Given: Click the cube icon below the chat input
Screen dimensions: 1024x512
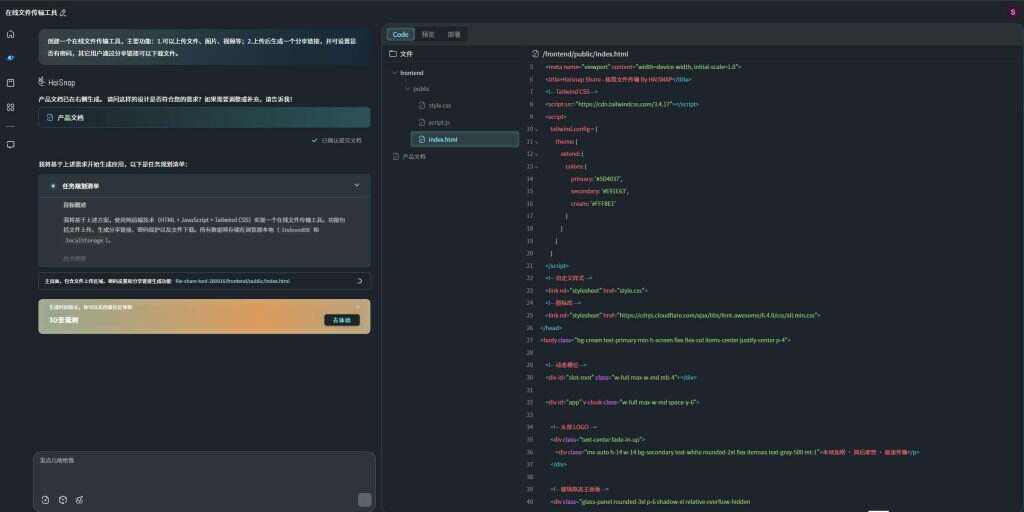Looking at the screenshot, I should tap(62, 499).
